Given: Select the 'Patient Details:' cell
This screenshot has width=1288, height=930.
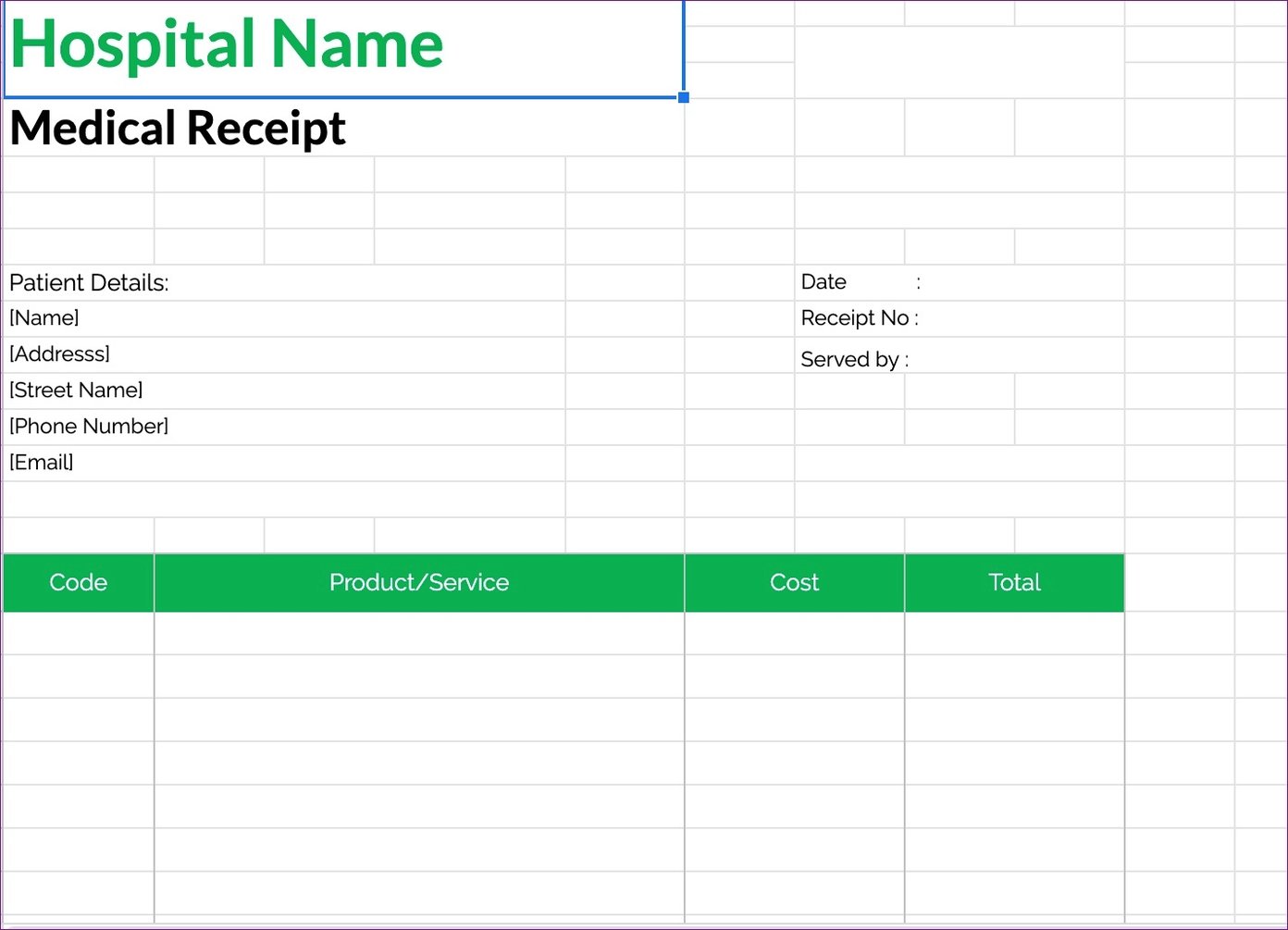Looking at the screenshot, I should 284,283.
